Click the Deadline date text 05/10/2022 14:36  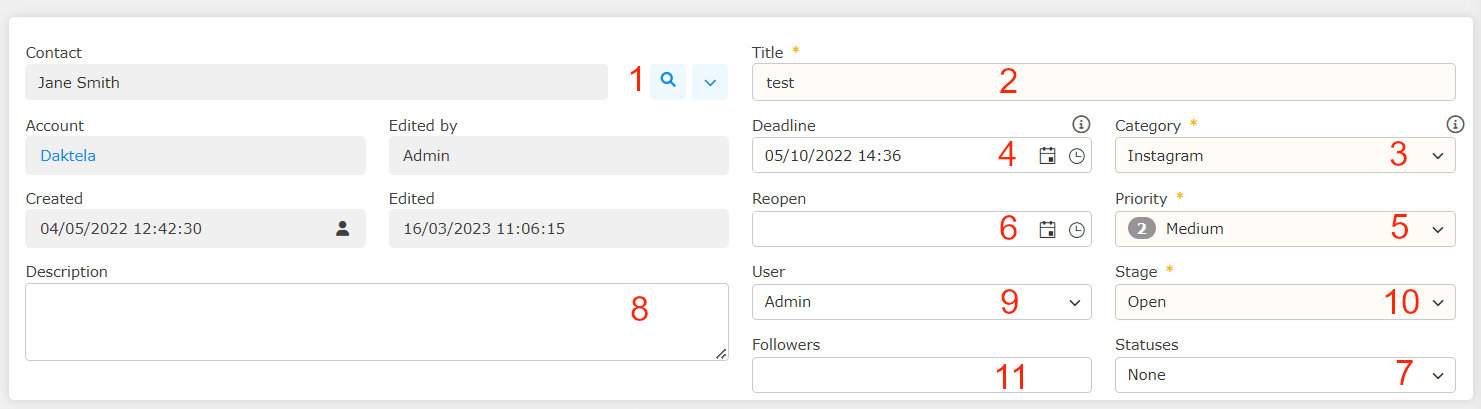pos(833,156)
